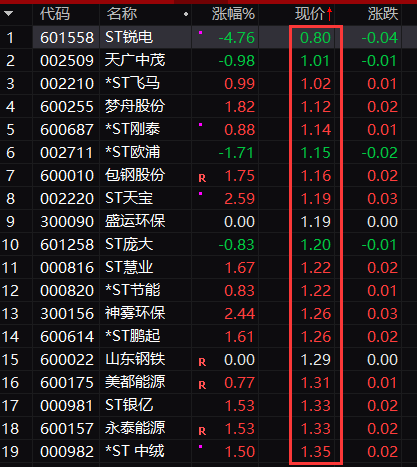The image size is (417, 467).
Task: Click the R marker on 美都能源 row
Action: click(x=202, y=385)
